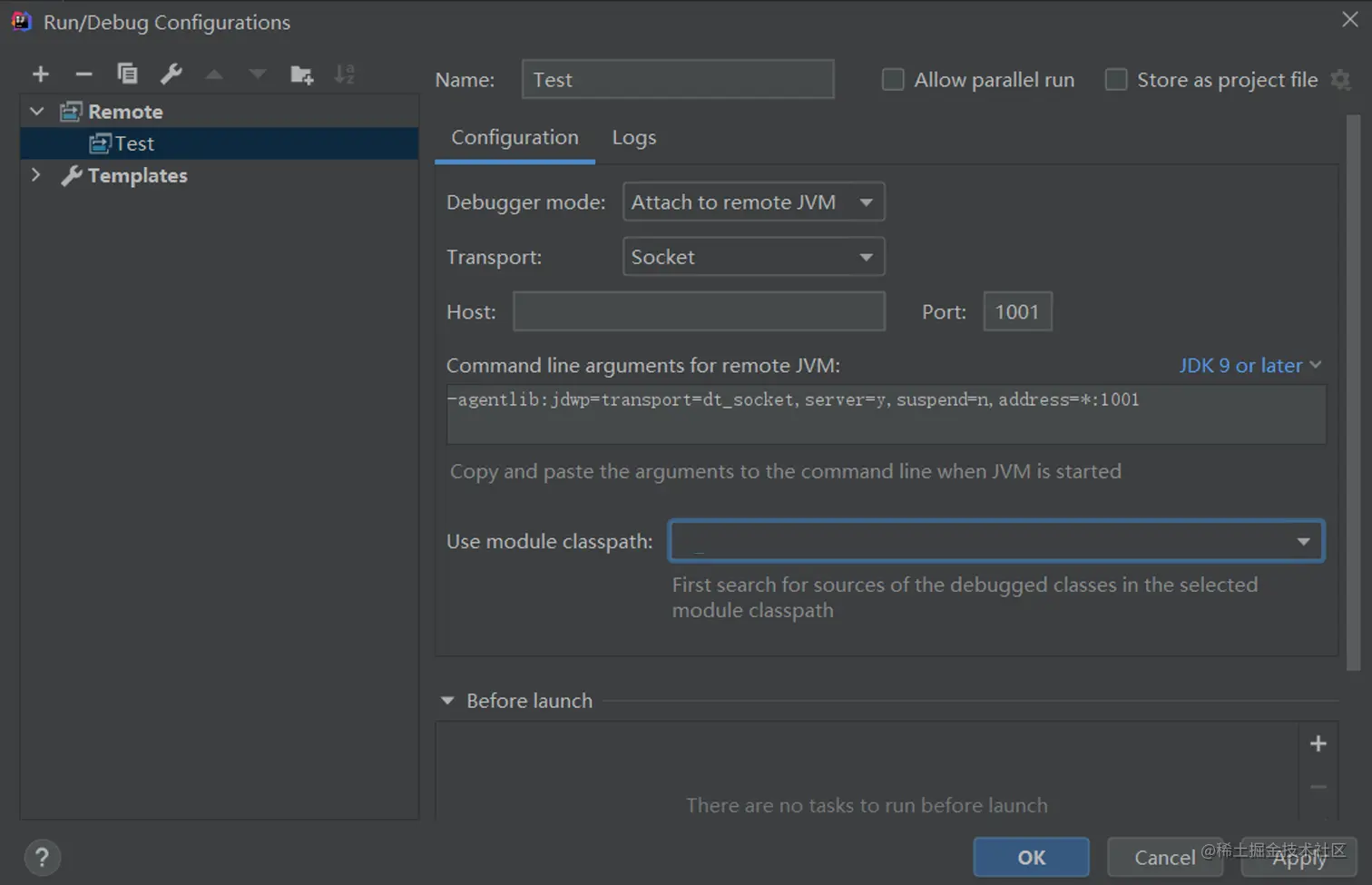The image size is (1372, 885).
Task: Open the Debugger mode dropdown
Action: tap(753, 202)
